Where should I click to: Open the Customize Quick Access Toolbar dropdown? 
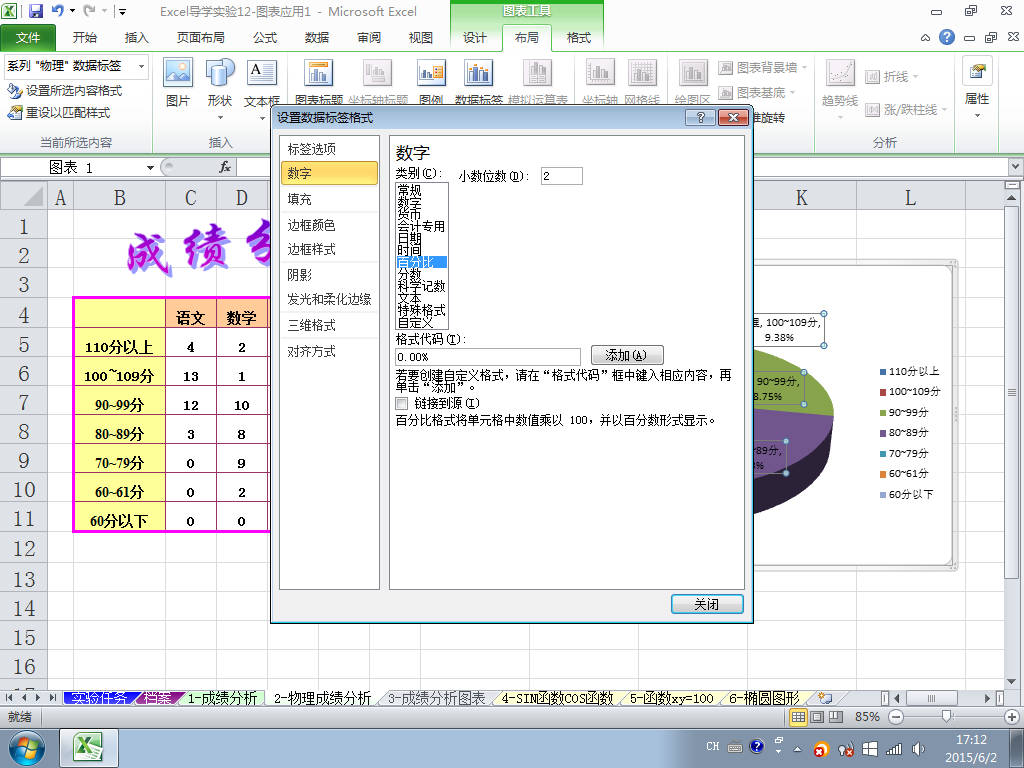tap(122, 11)
